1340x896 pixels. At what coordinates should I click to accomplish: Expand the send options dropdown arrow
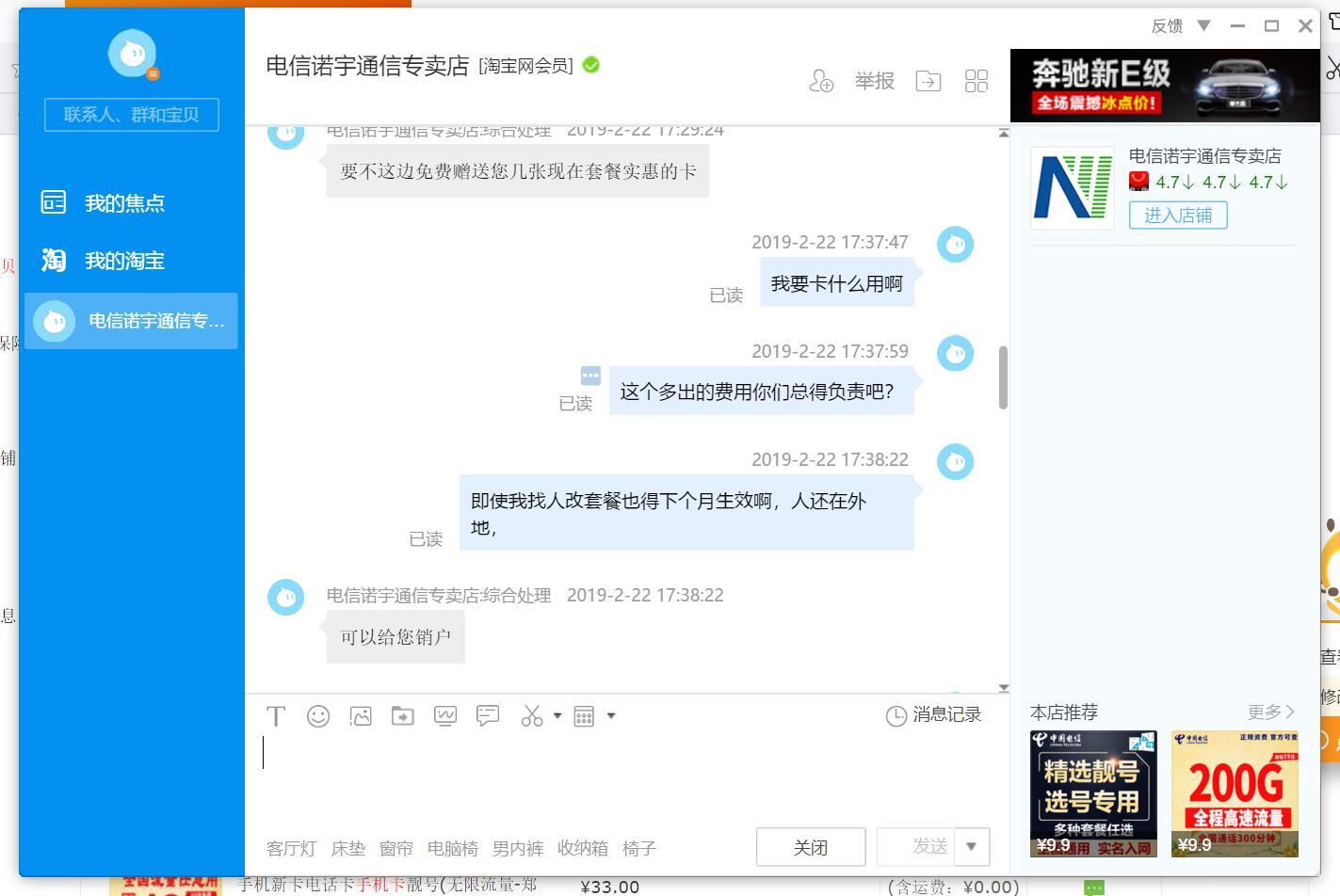(972, 847)
